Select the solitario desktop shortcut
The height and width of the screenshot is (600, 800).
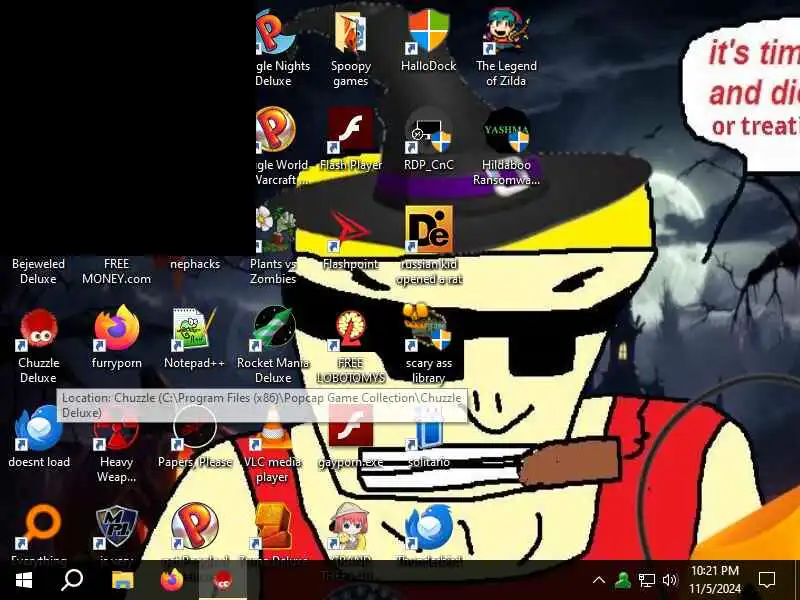428,435
